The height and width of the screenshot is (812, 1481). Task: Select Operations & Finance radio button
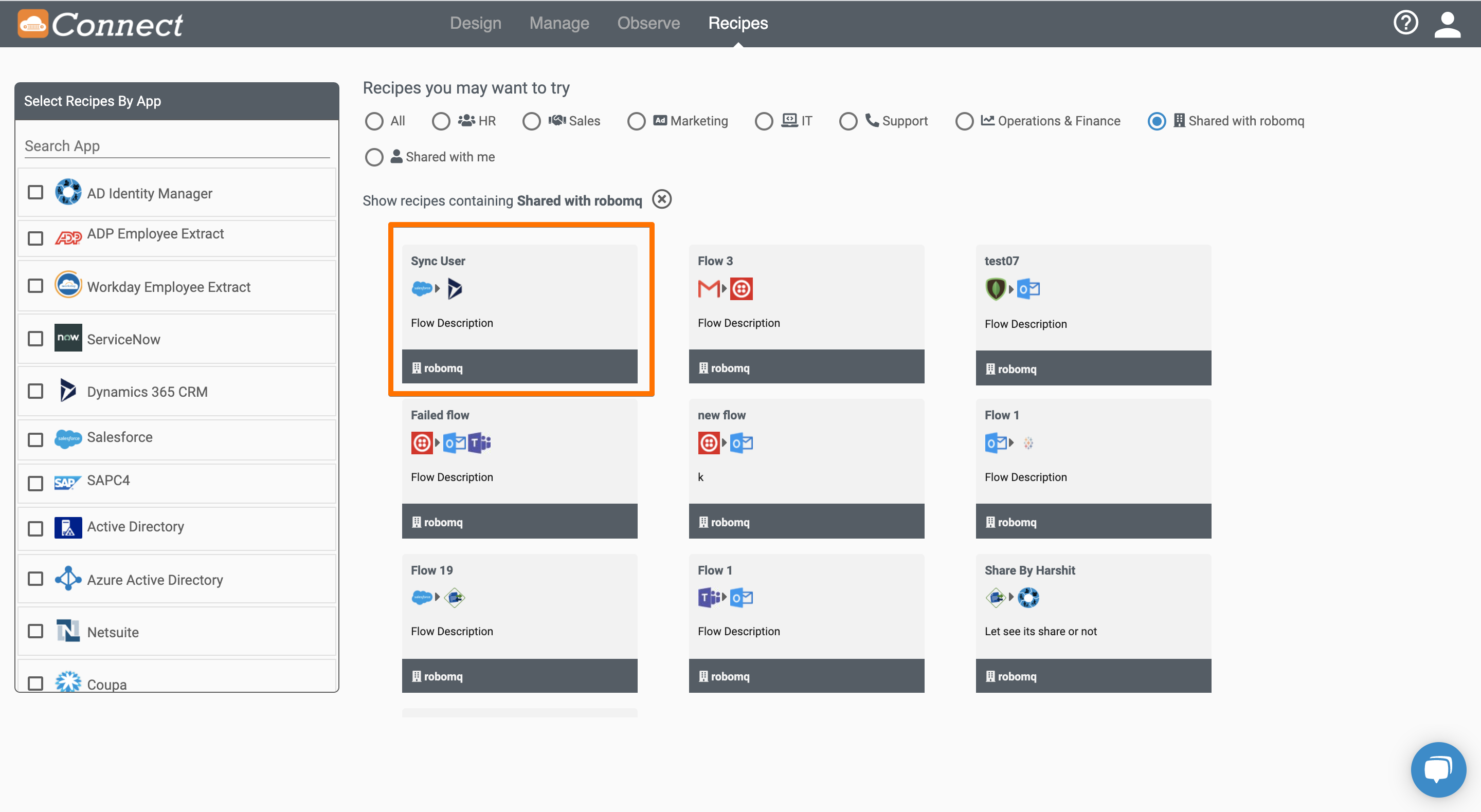(964, 121)
